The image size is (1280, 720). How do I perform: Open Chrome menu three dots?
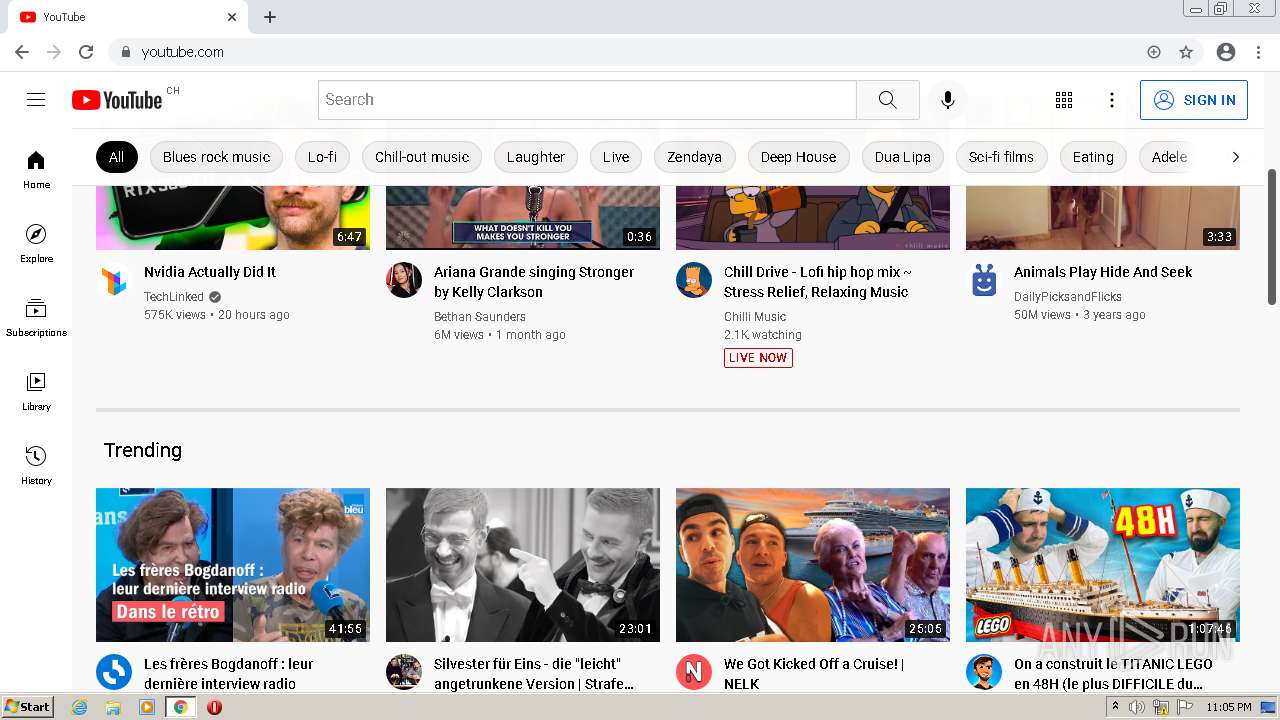1258,52
